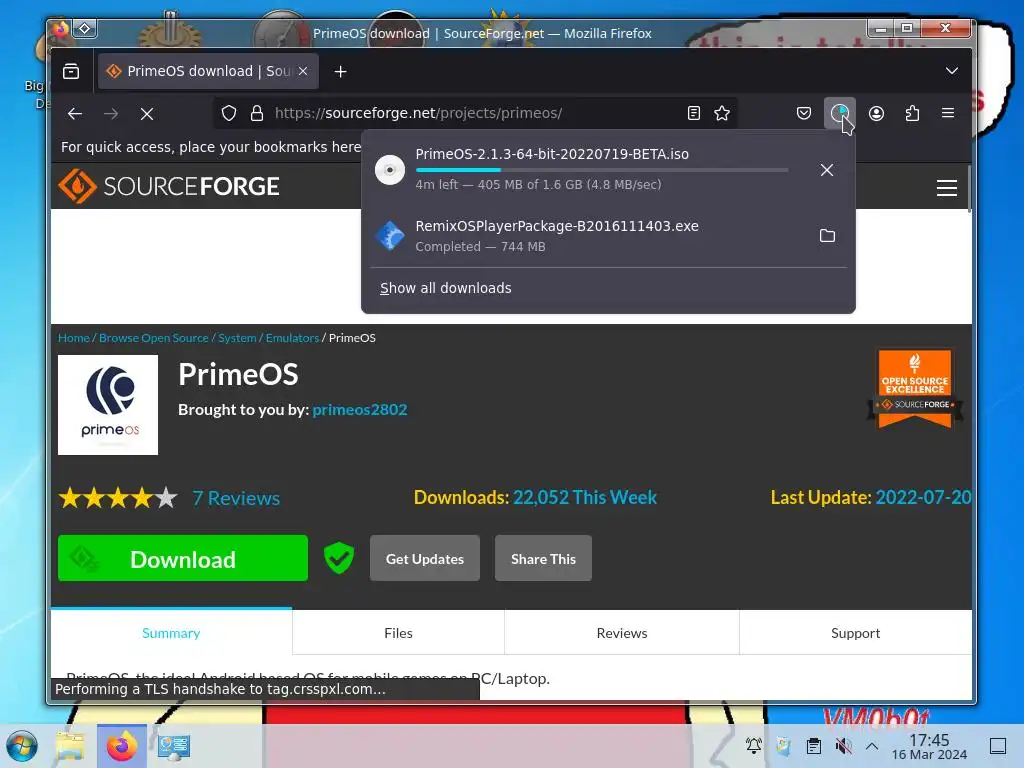Switch to the Support tab

(856, 633)
